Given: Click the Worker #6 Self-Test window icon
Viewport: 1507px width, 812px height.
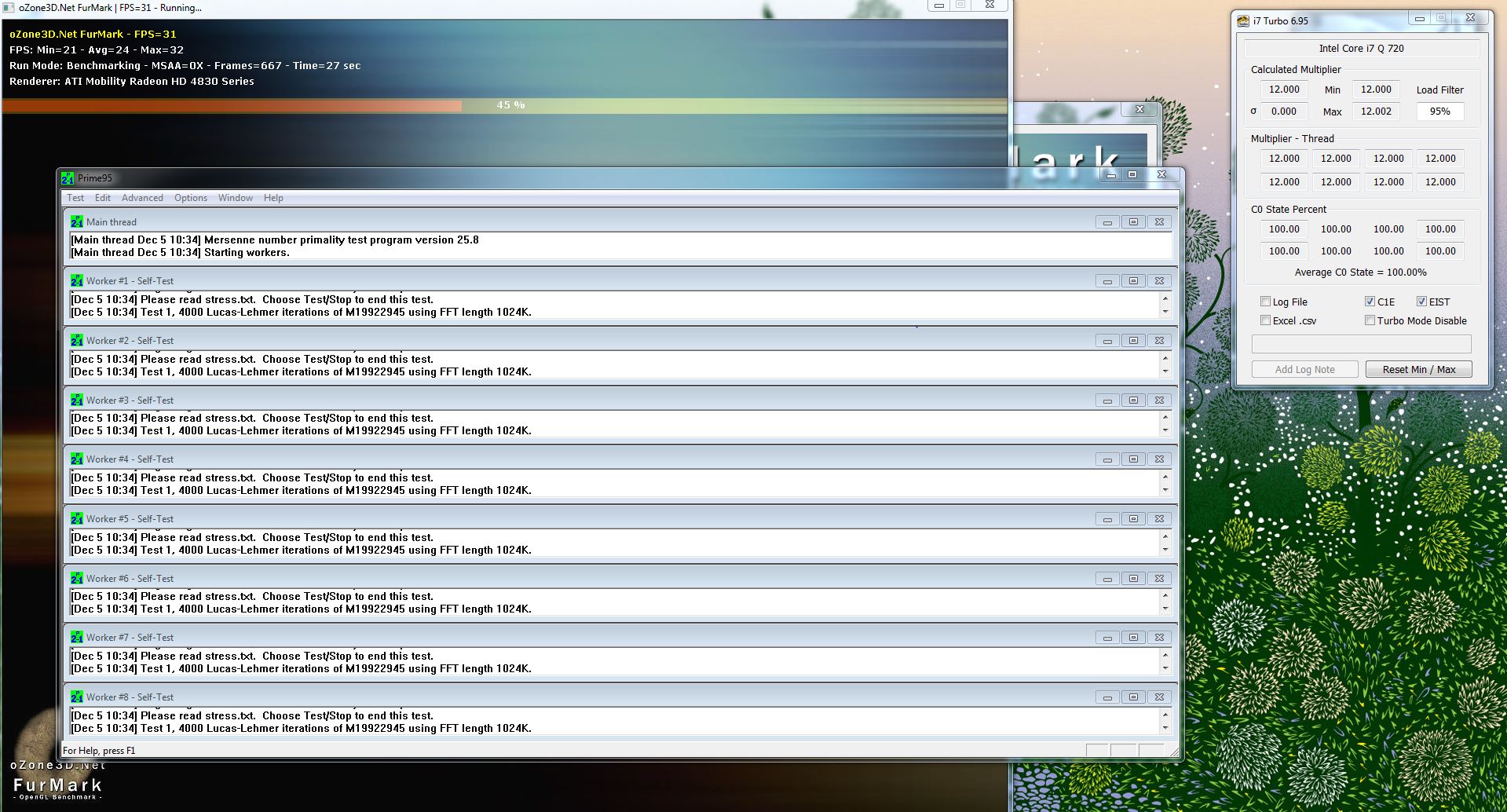Looking at the screenshot, I should (x=76, y=579).
